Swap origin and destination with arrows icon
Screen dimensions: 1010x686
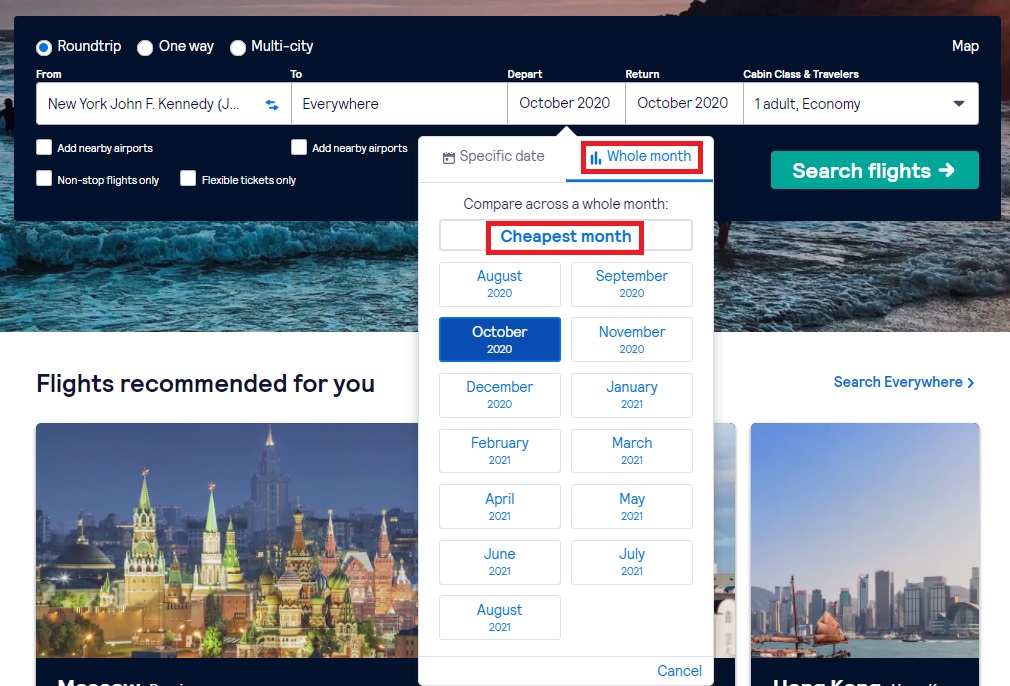pyautogui.click(x=272, y=104)
